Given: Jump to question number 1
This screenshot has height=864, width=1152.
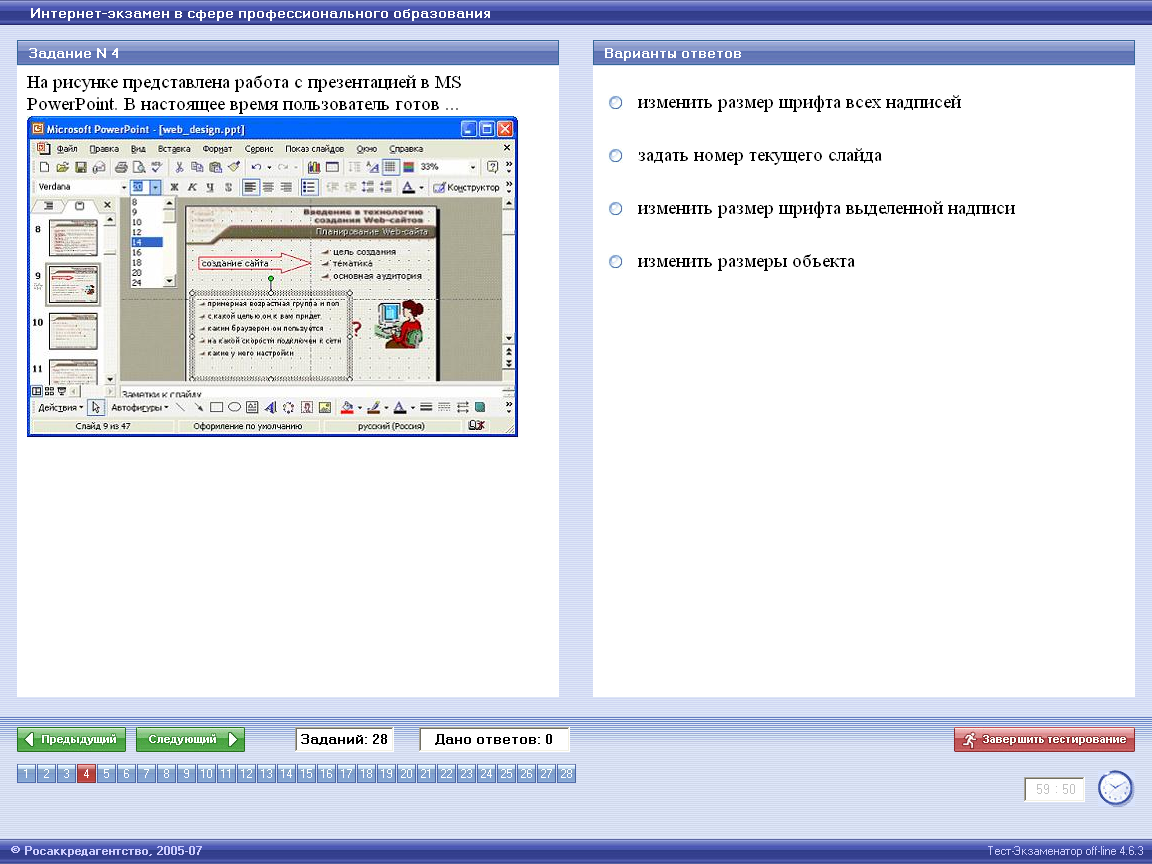Looking at the screenshot, I should pos(26,774).
